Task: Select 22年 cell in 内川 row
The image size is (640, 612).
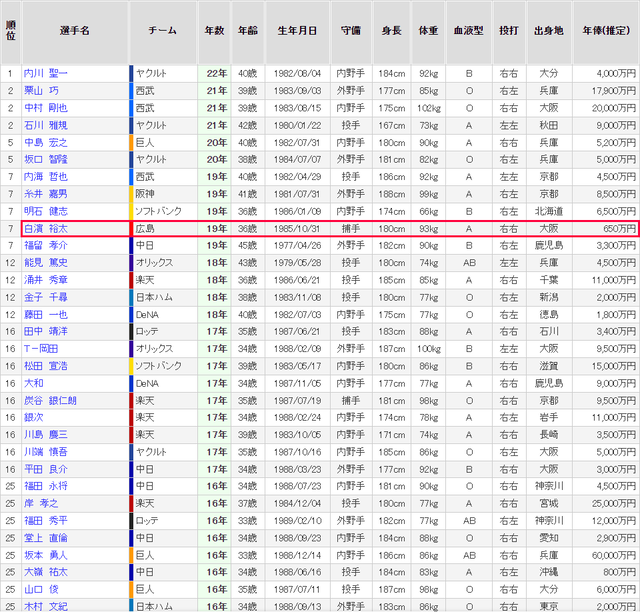Action: pos(215,73)
